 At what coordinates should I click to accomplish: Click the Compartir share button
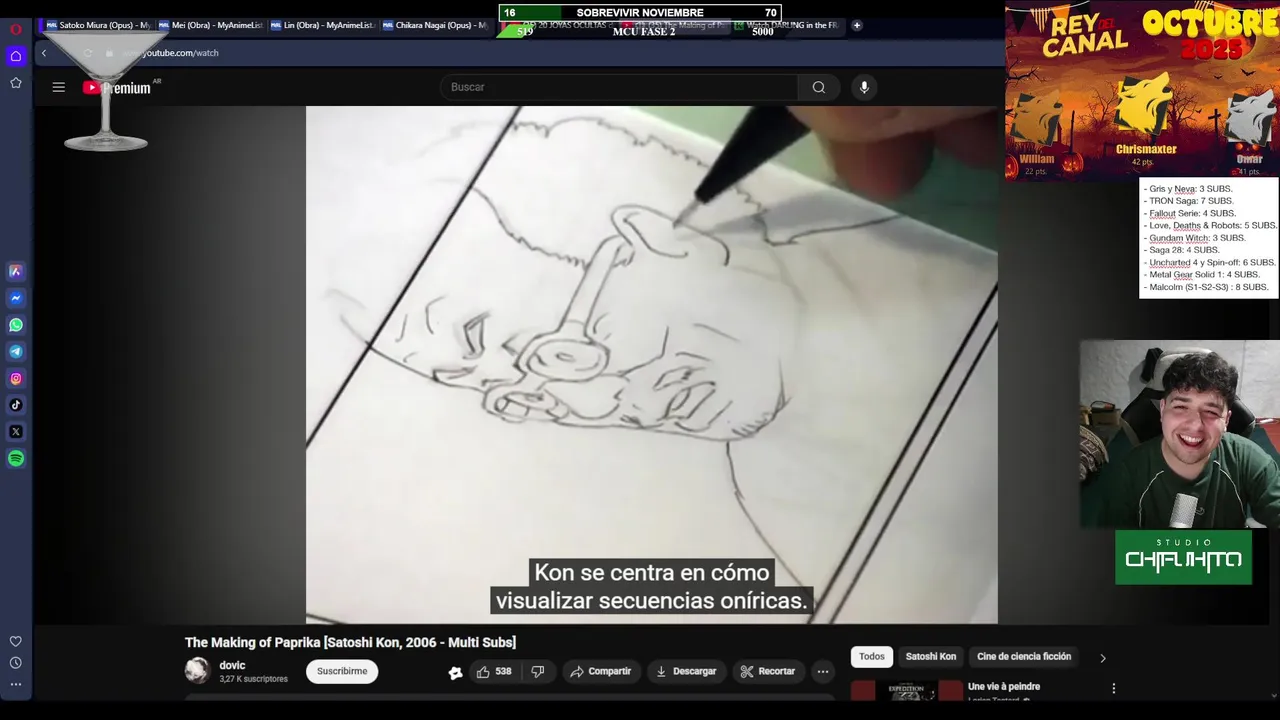click(600, 672)
